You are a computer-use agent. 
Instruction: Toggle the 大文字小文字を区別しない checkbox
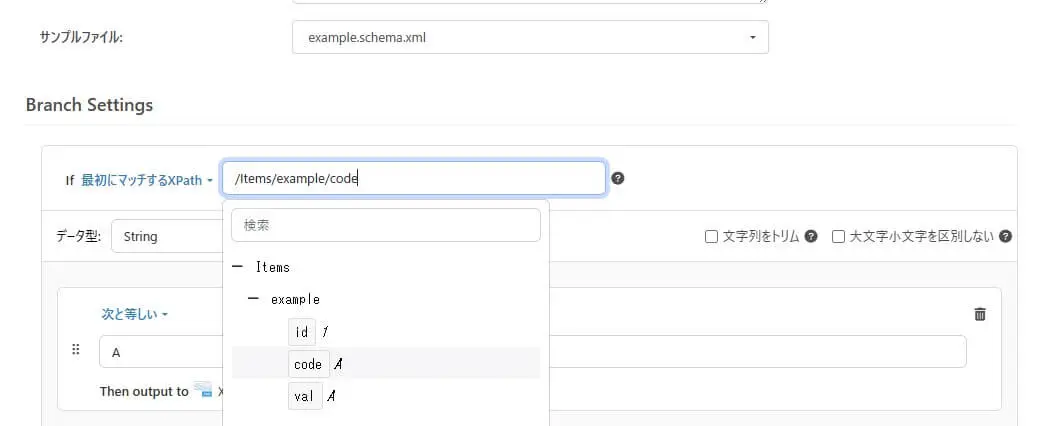(839, 237)
